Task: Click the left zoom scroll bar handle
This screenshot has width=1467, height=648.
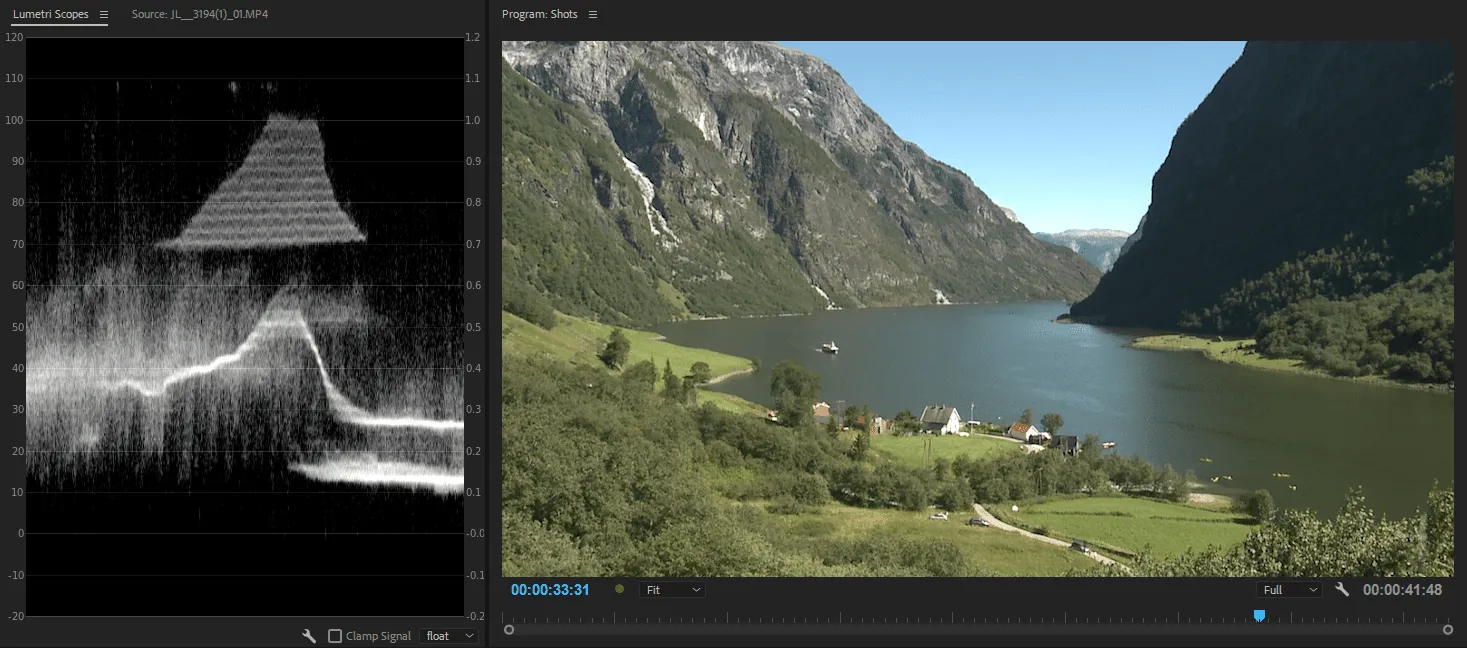Action: [509, 630]
